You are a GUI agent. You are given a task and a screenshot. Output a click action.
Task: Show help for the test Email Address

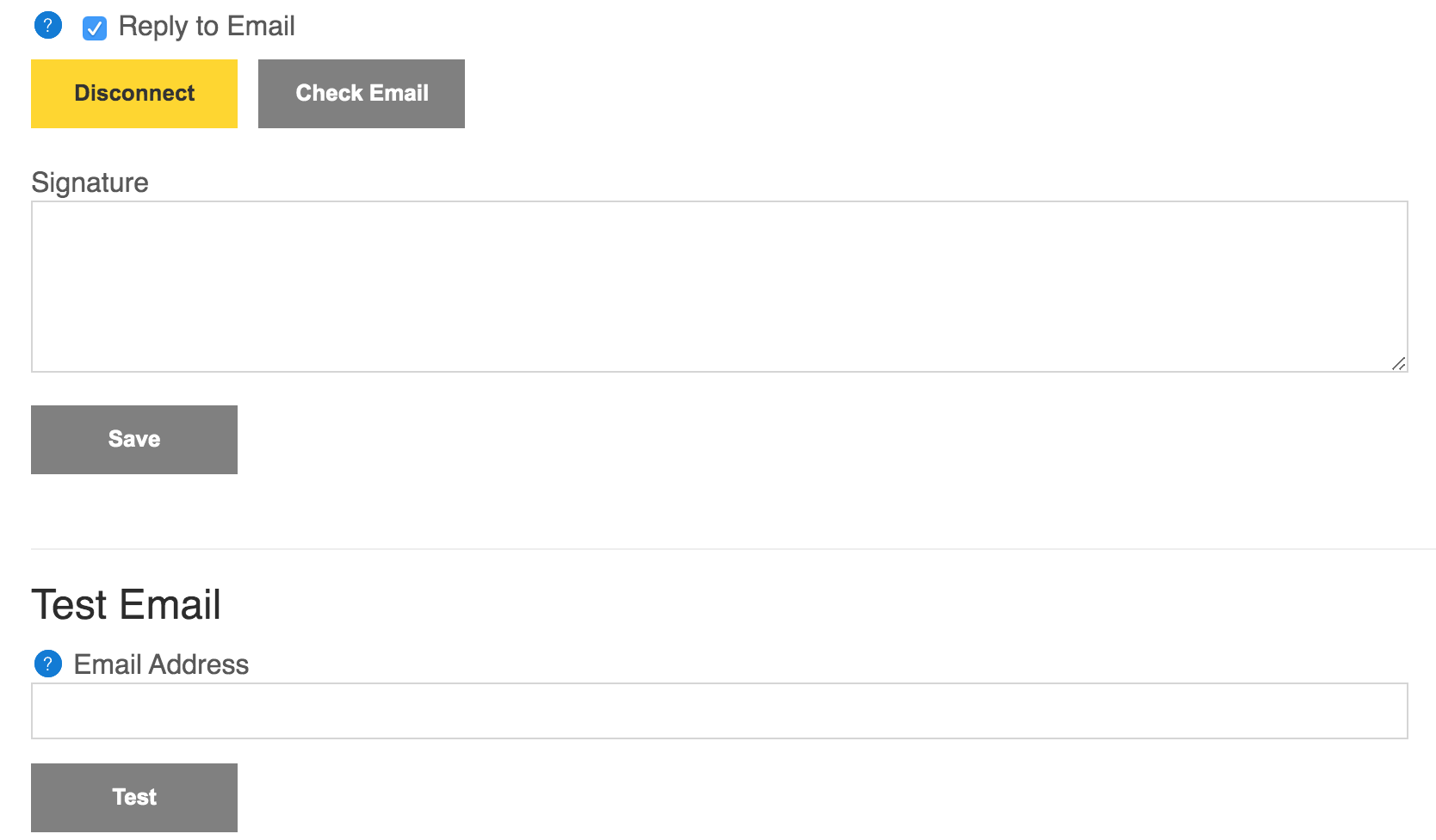pos(48,664)
